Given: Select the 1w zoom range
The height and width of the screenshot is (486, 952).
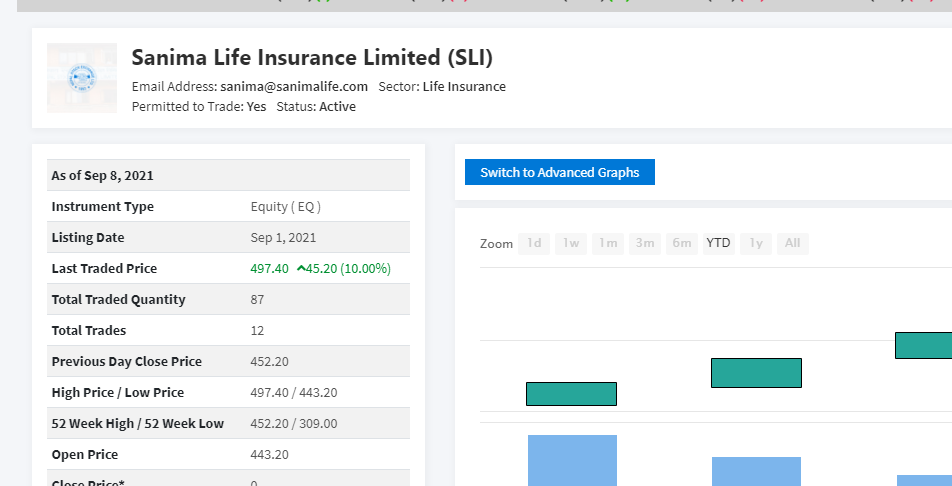Looking at the screenshot, I should click(x=571, y=243).
